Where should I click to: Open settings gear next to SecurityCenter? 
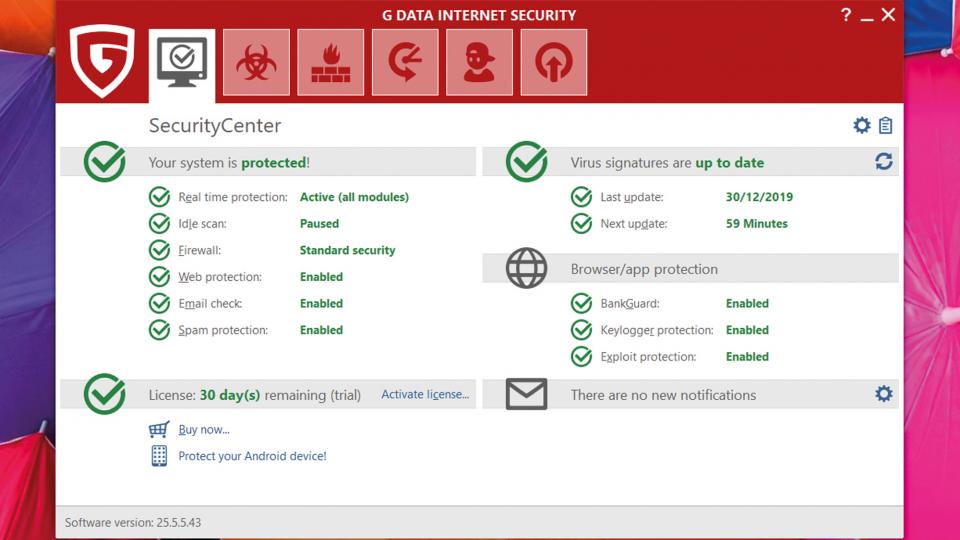[861, 126]
